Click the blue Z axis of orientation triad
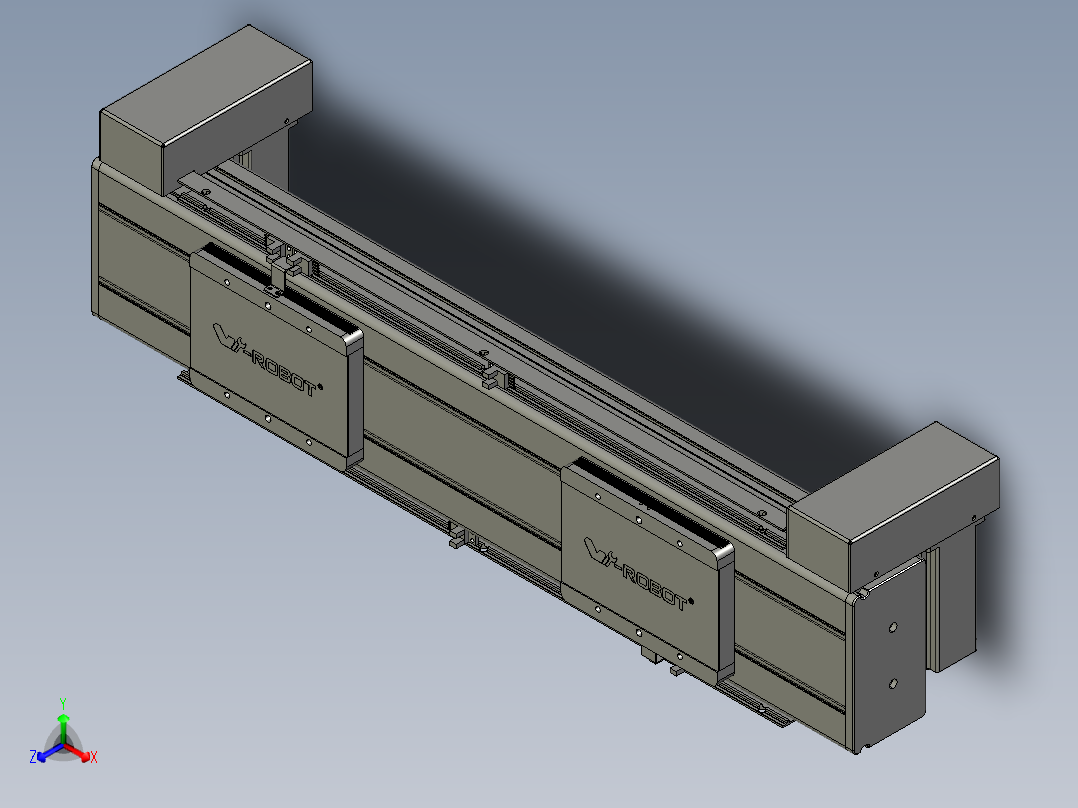Screen dimensions: 1078x808 50,751
